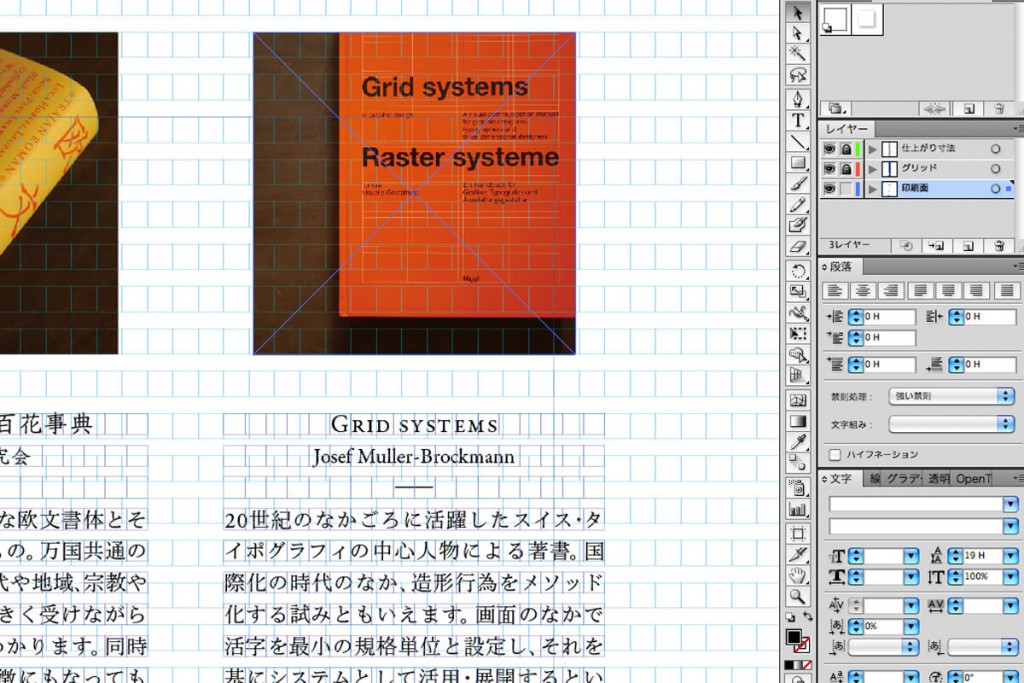Select the Eyedropper tool

[x=797, y=443]
